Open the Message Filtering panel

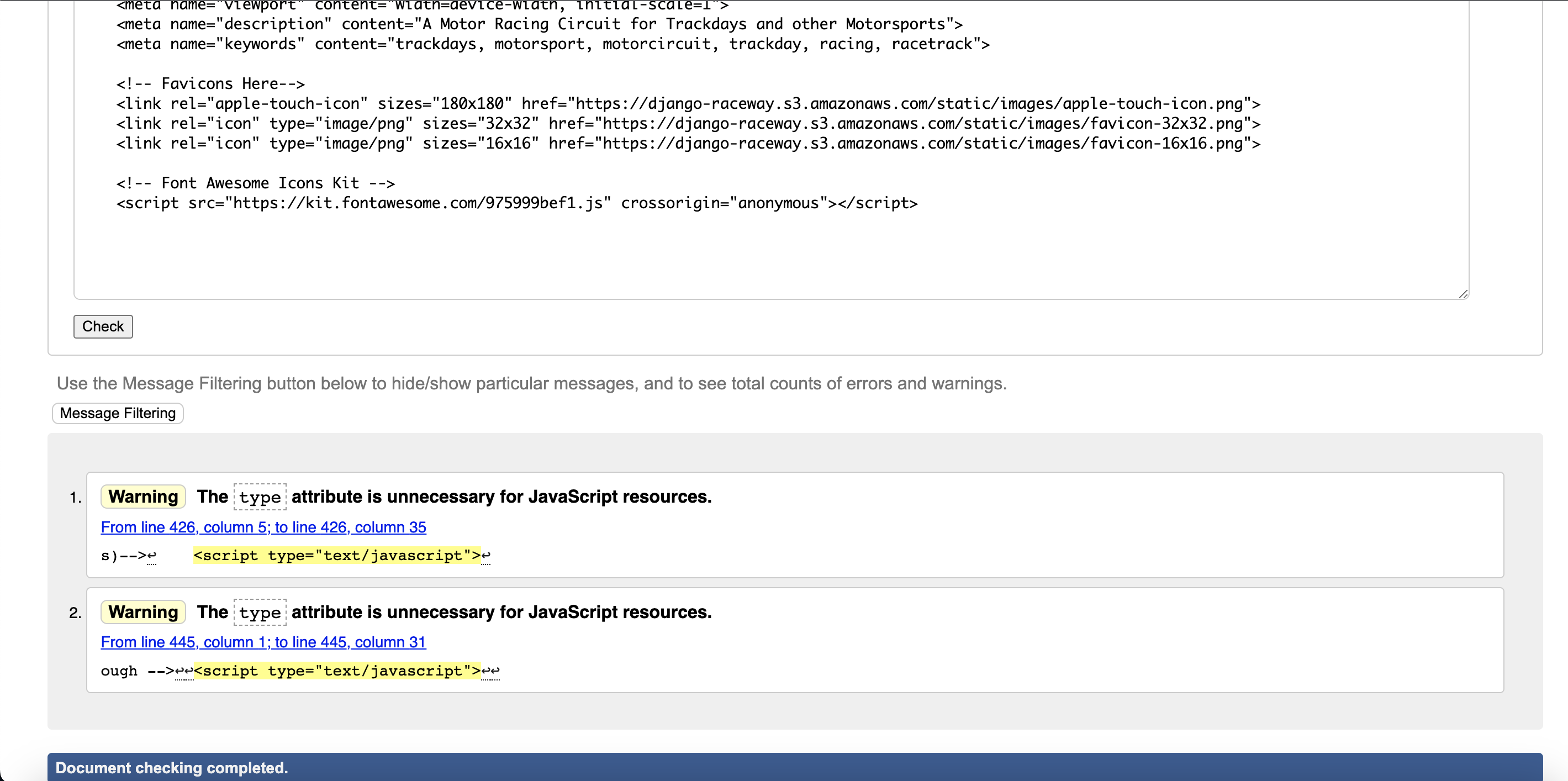[x=118, y=413]
